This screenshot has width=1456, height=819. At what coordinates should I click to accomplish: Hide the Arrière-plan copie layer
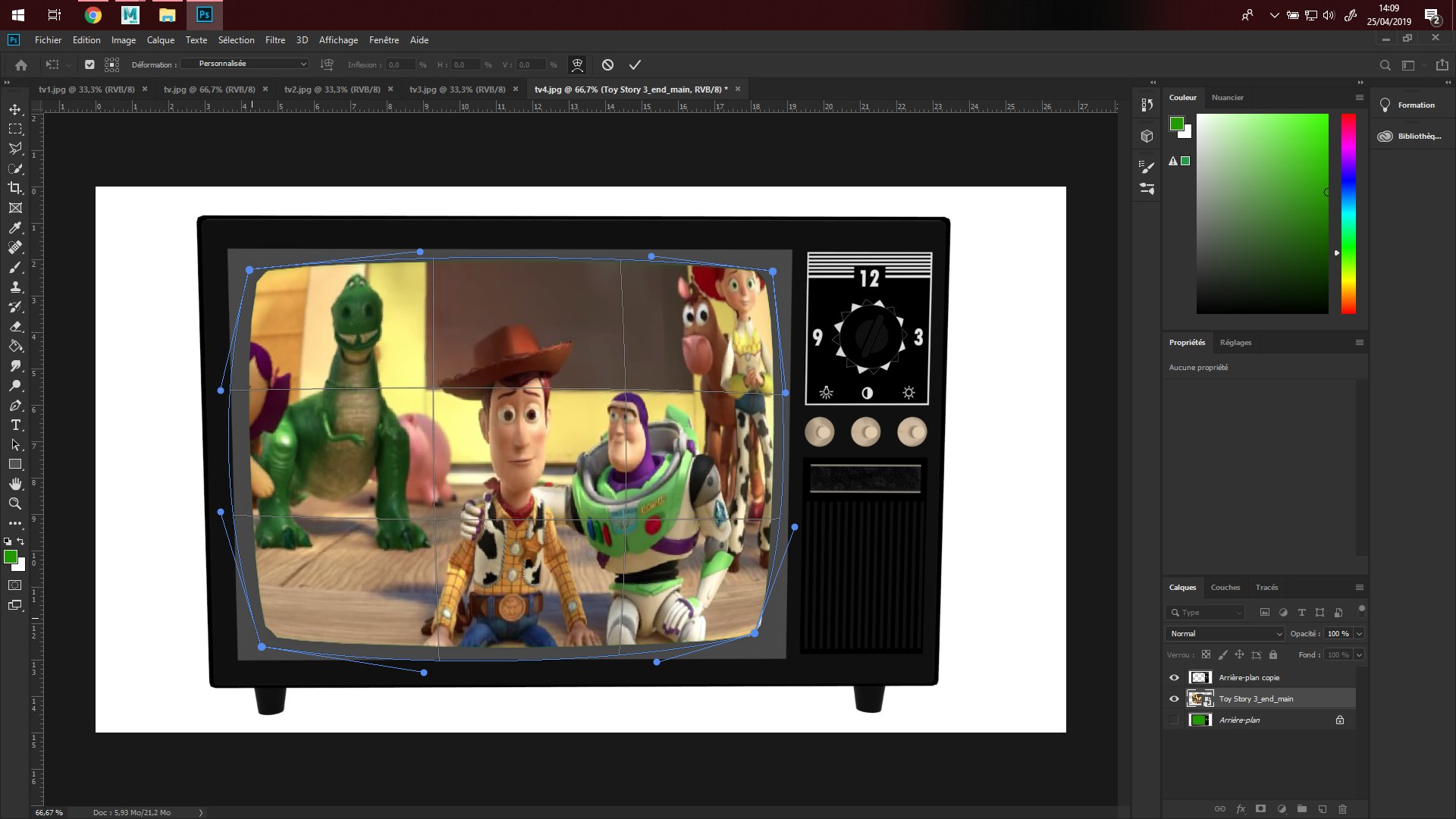1175,677
